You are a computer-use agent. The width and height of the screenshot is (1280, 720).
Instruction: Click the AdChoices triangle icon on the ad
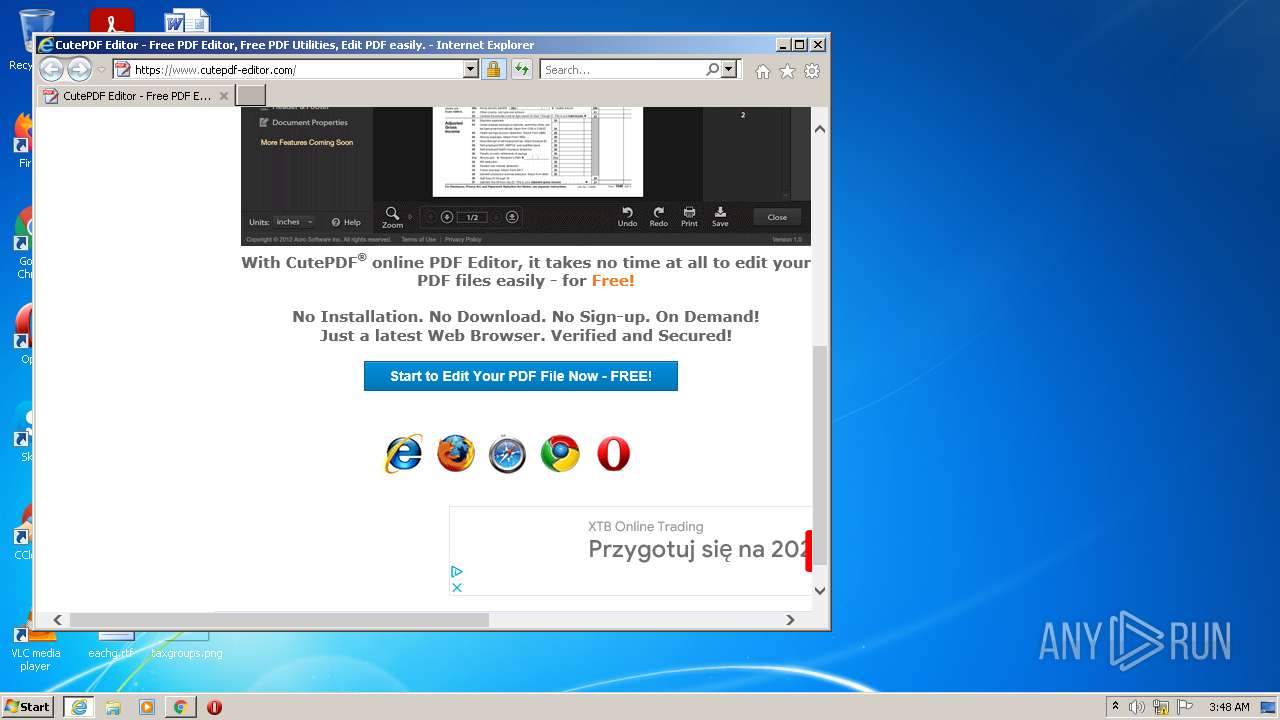(457, 571)
